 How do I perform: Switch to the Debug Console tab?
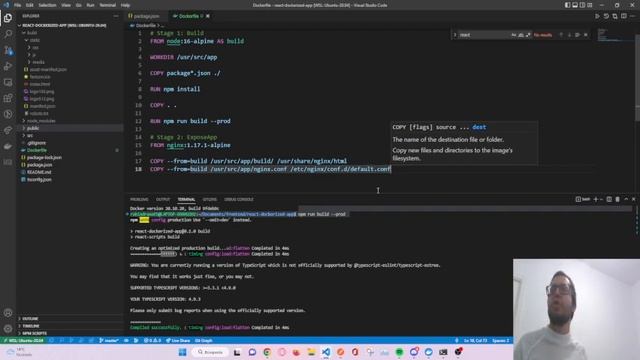pos(239,200)
